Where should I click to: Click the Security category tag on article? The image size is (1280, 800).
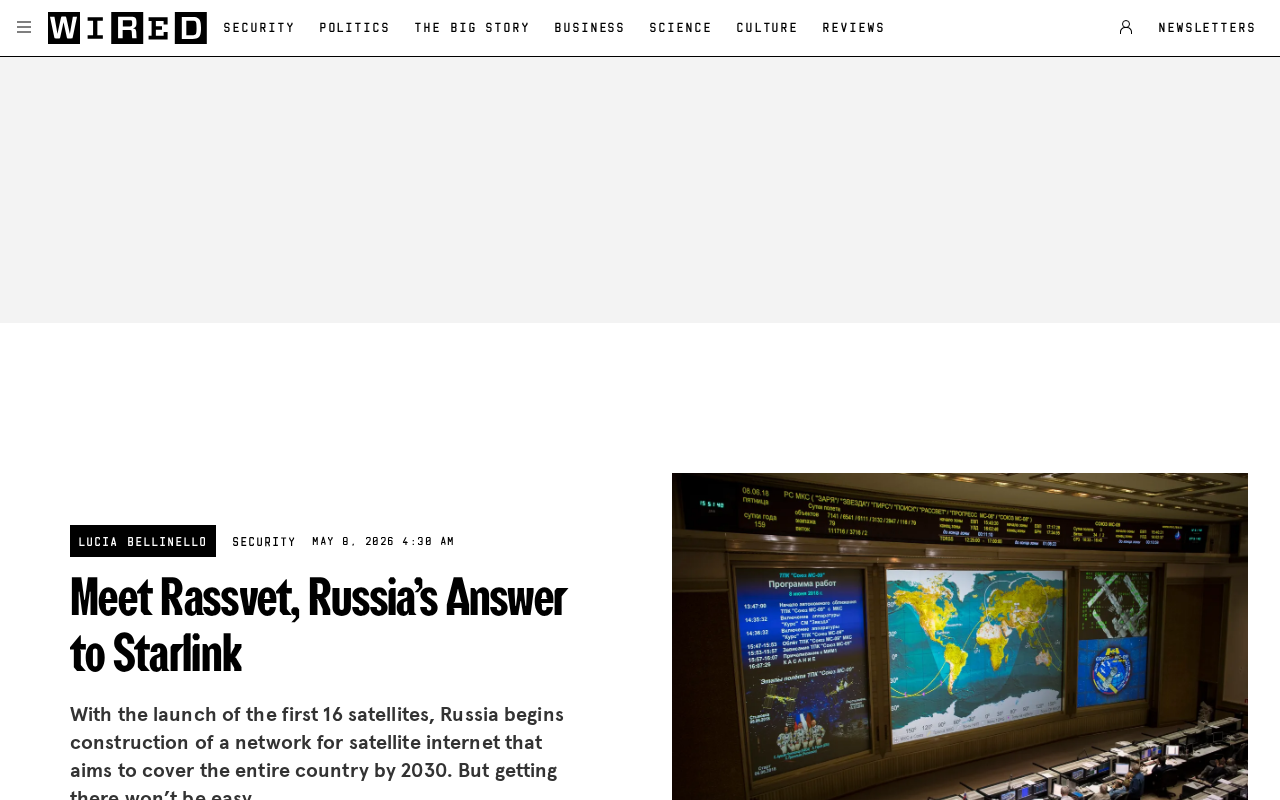pos(264,542)
